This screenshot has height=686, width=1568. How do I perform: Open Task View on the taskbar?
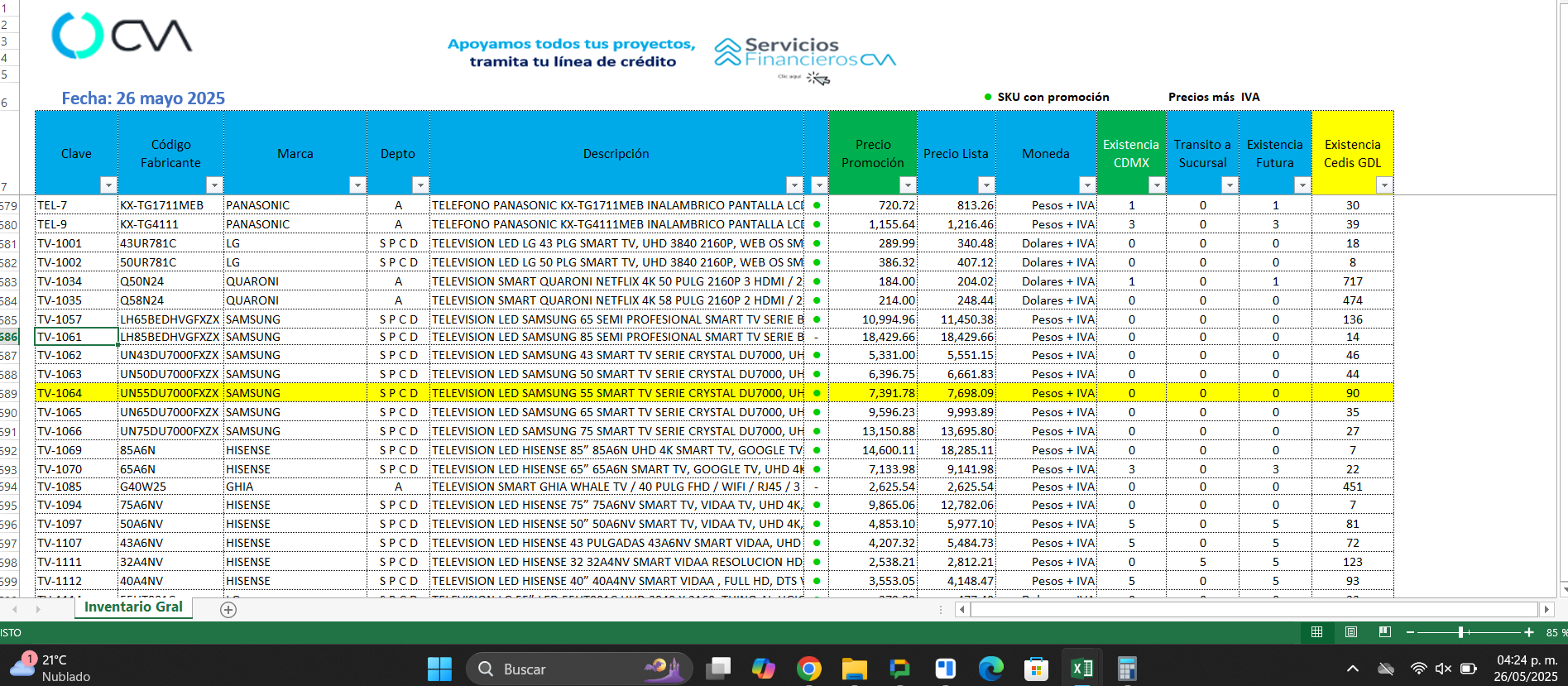tap(718, 669)
